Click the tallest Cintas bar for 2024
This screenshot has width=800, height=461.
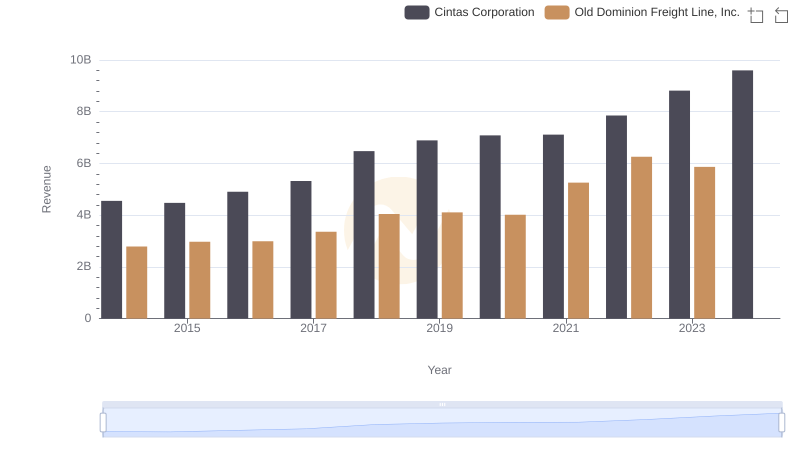click(x=742, y=194)
